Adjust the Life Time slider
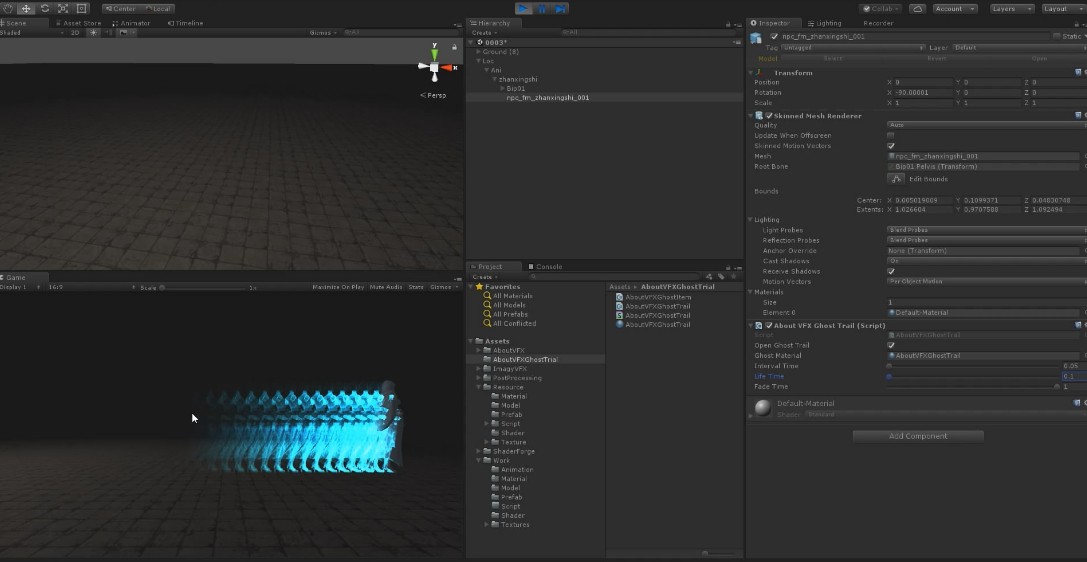The width and height of the screenshot is (1087, 562). pos(972,376)
